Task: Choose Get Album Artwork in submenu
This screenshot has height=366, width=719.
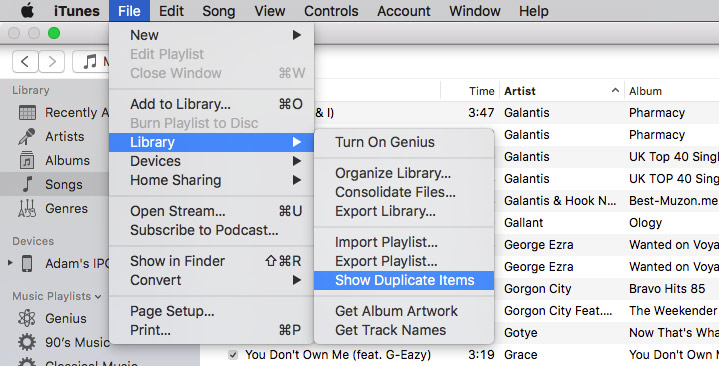Action: [x=404, y=311]
